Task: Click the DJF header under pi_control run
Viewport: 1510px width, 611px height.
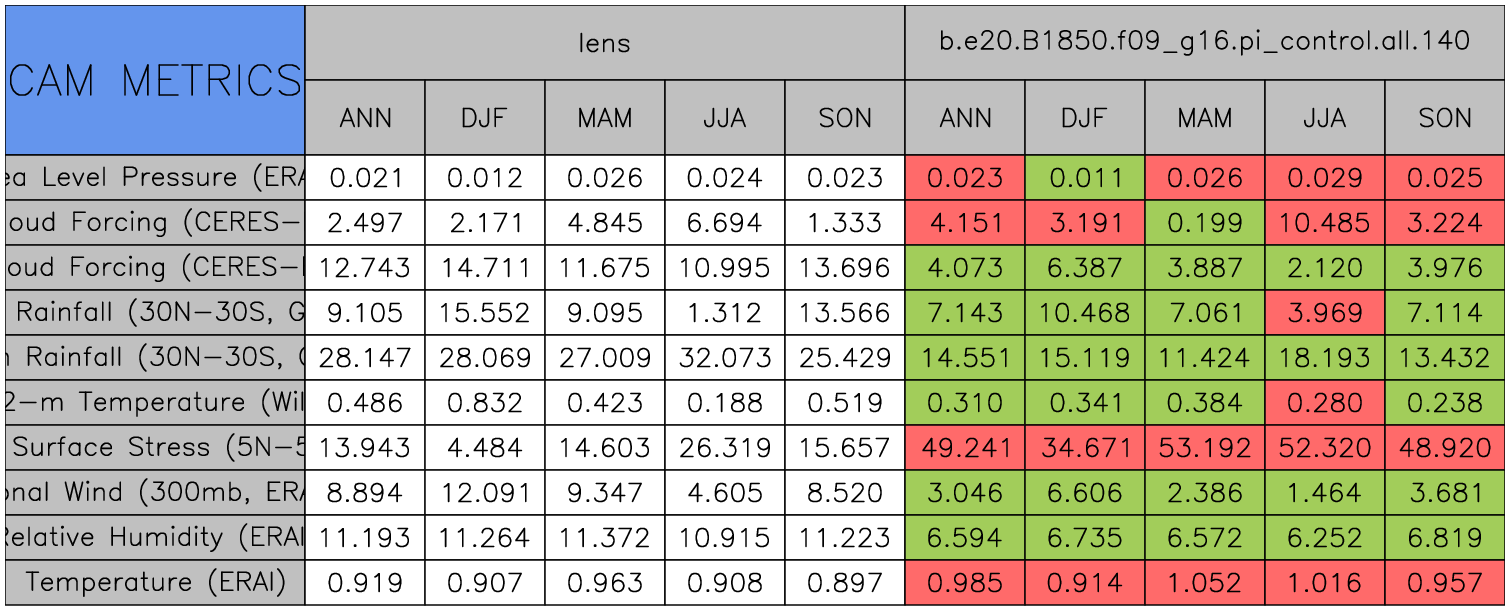Action: pyautogui.click(x=1084, y=118)
